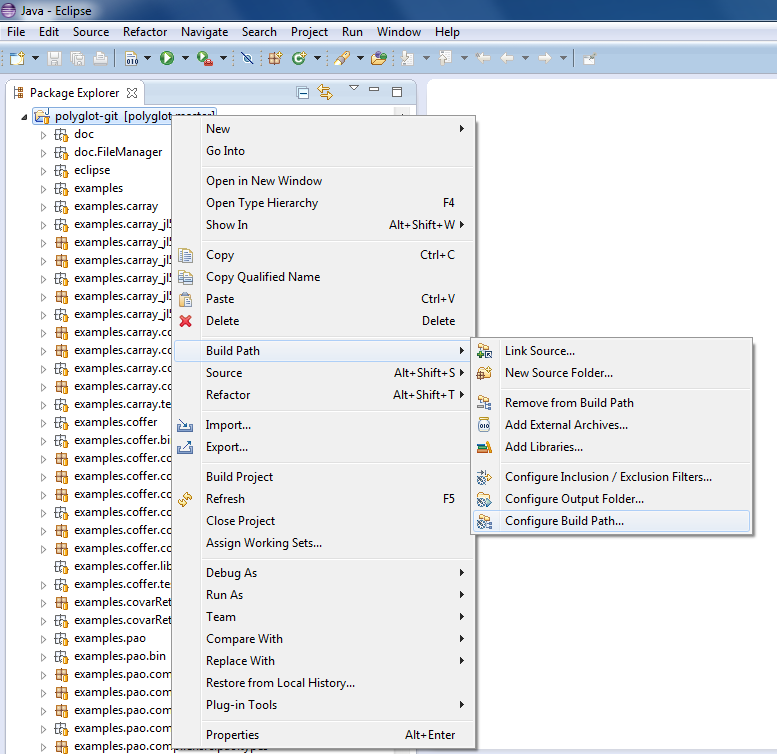The height and width of the screenshot is (754, 777).
Task: Open the Refactor menu in menu bar
Action: tap(145, 32)
